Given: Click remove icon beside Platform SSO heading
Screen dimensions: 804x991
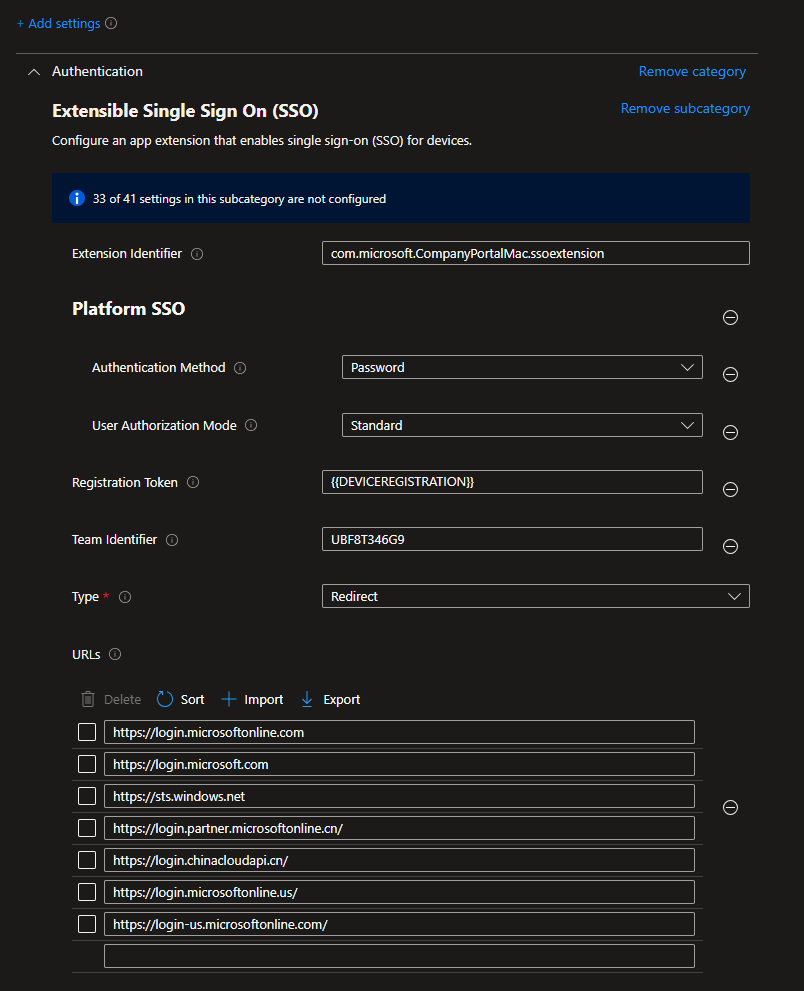Looking at the screenshot, I should point(730,318).
